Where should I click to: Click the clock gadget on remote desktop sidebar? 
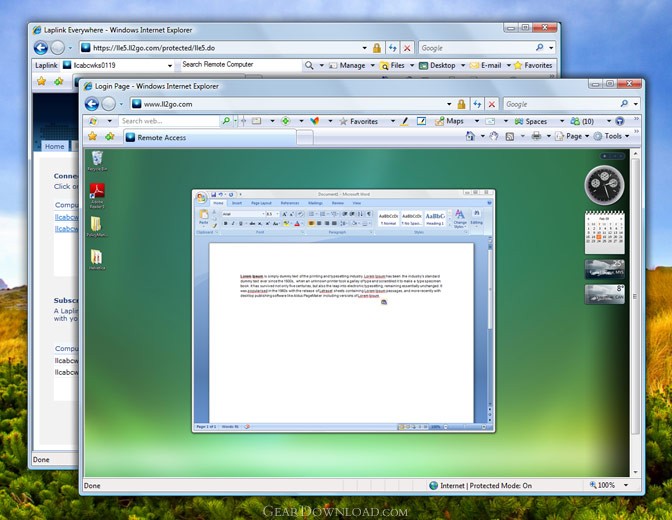pos(604,185)
